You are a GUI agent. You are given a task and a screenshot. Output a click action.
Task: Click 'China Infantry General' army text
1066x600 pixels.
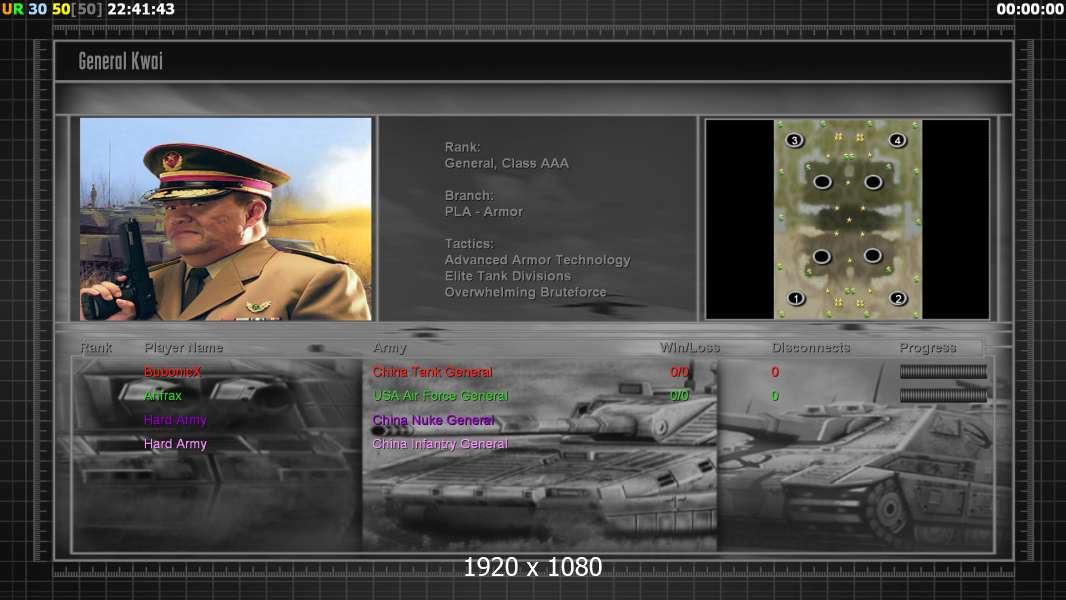point(440,444)
